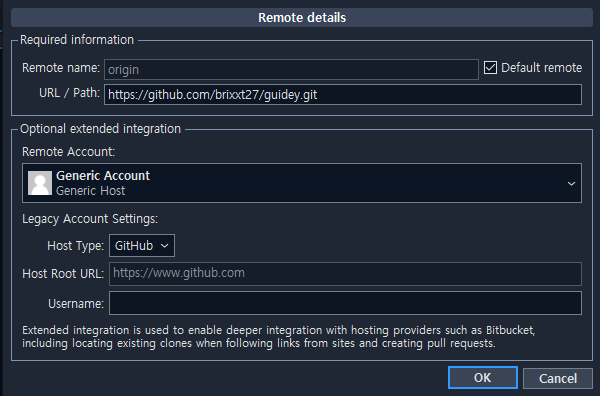Focus the Username input field
The width and height of the screenshot is (600, 396).
tap(345, 303)
